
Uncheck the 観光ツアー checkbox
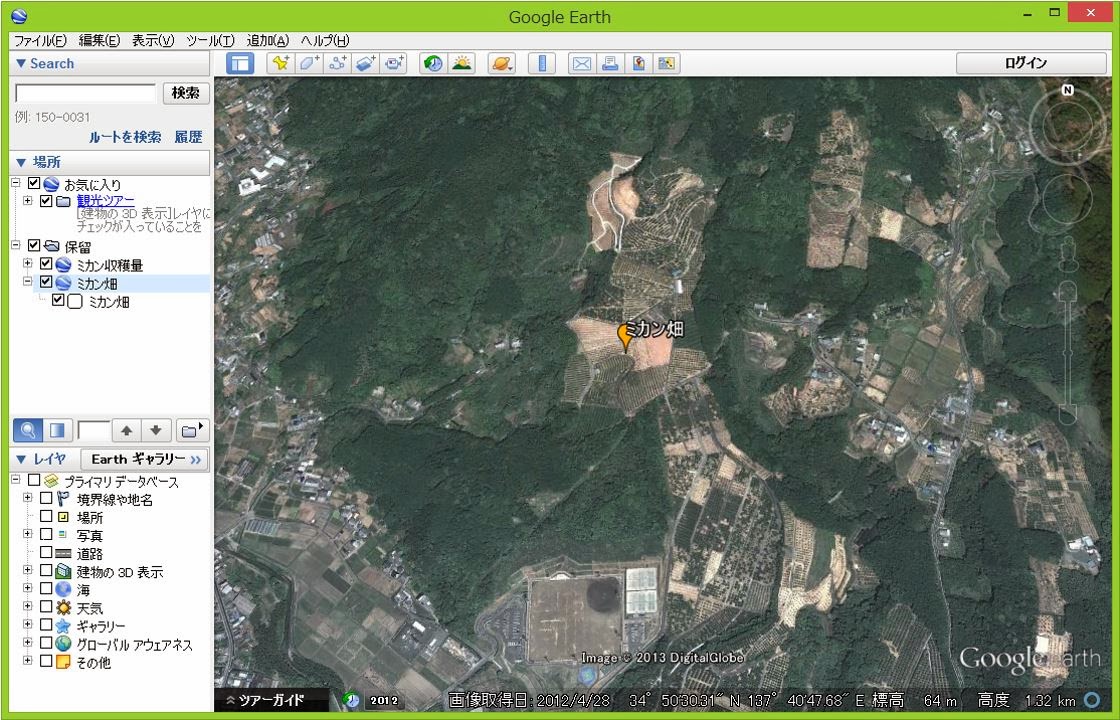(x=46, y=201)
